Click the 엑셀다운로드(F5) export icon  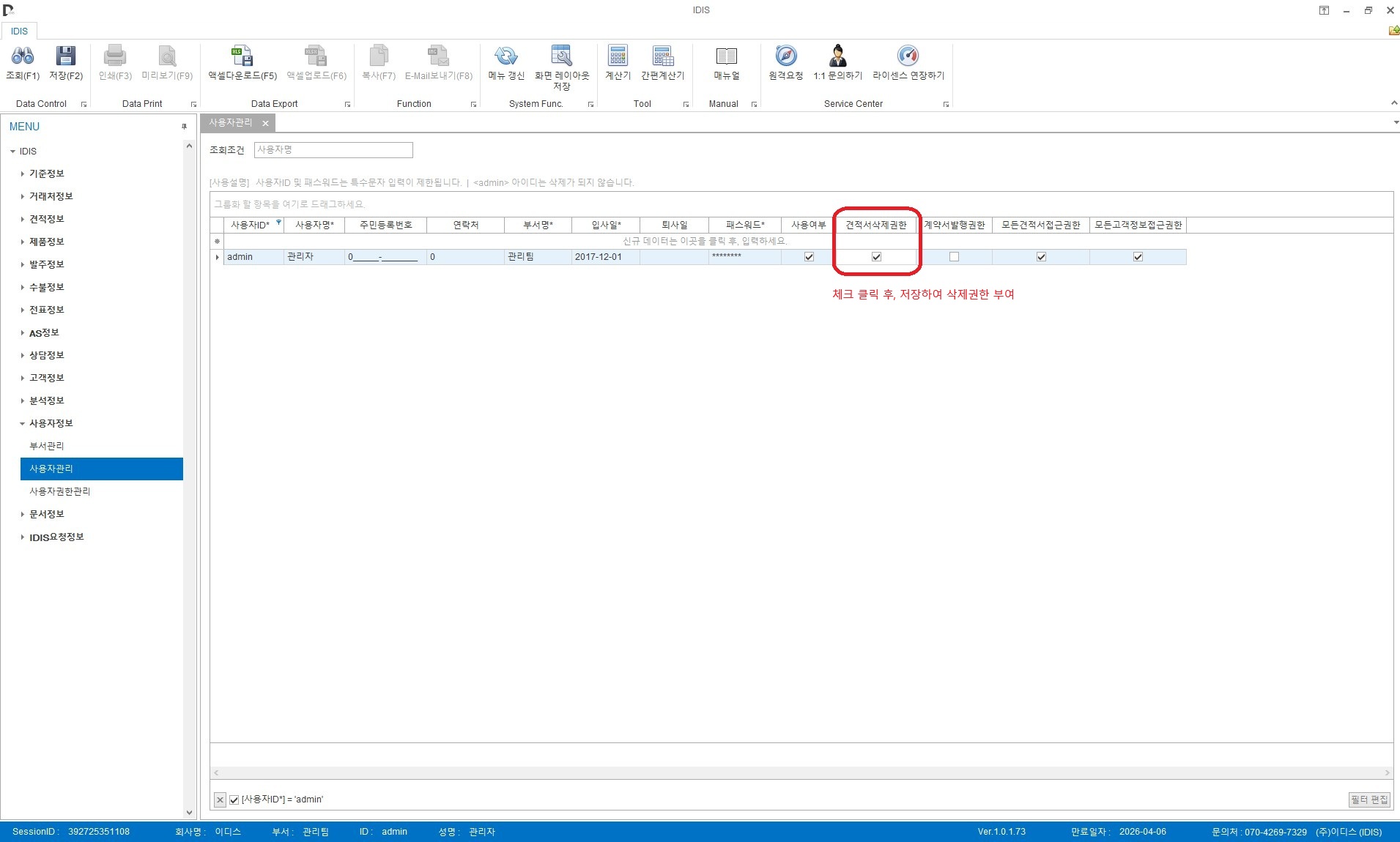[242, 56]
